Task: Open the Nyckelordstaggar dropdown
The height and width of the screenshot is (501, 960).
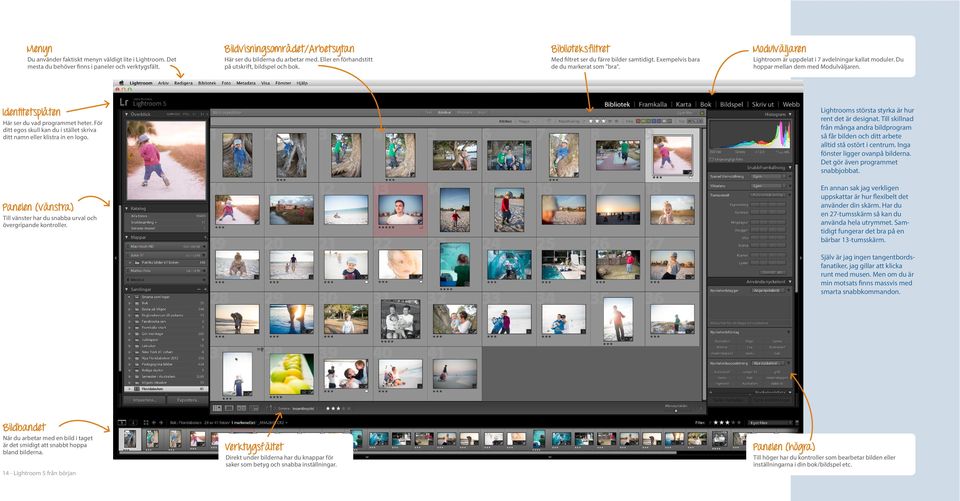Action: 767,290
